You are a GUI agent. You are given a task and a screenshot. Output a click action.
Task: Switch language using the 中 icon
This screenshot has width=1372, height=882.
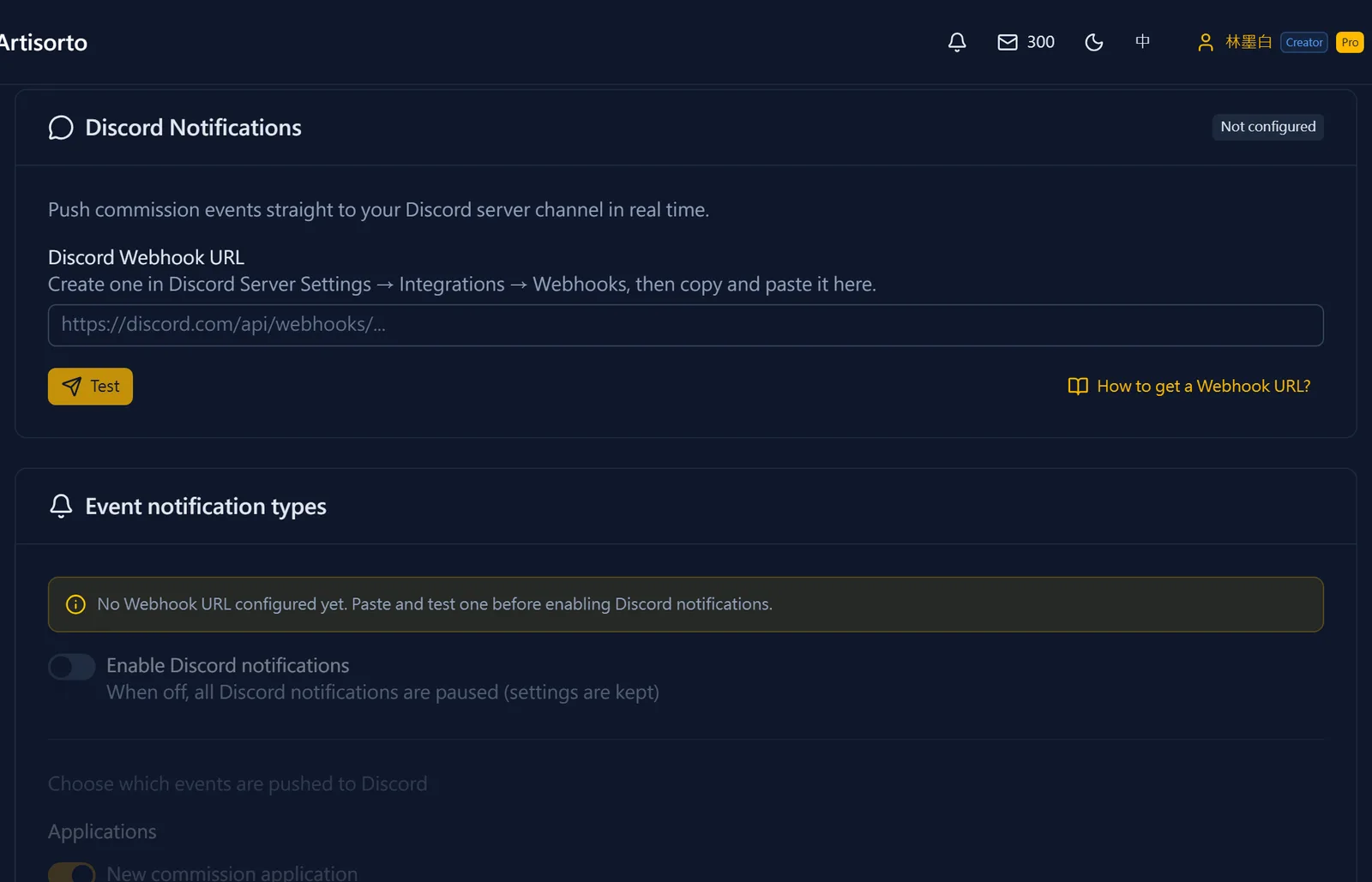coord(1142,42)
